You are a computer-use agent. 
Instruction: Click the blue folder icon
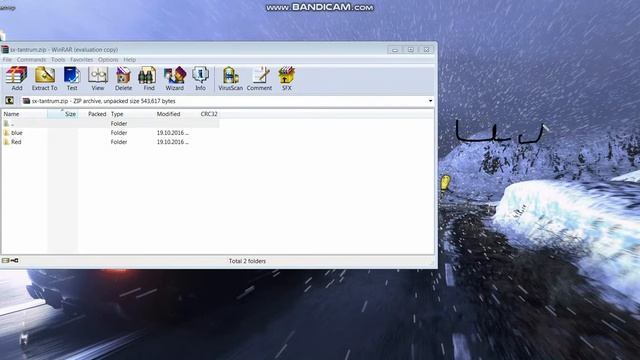pos(7,133)
